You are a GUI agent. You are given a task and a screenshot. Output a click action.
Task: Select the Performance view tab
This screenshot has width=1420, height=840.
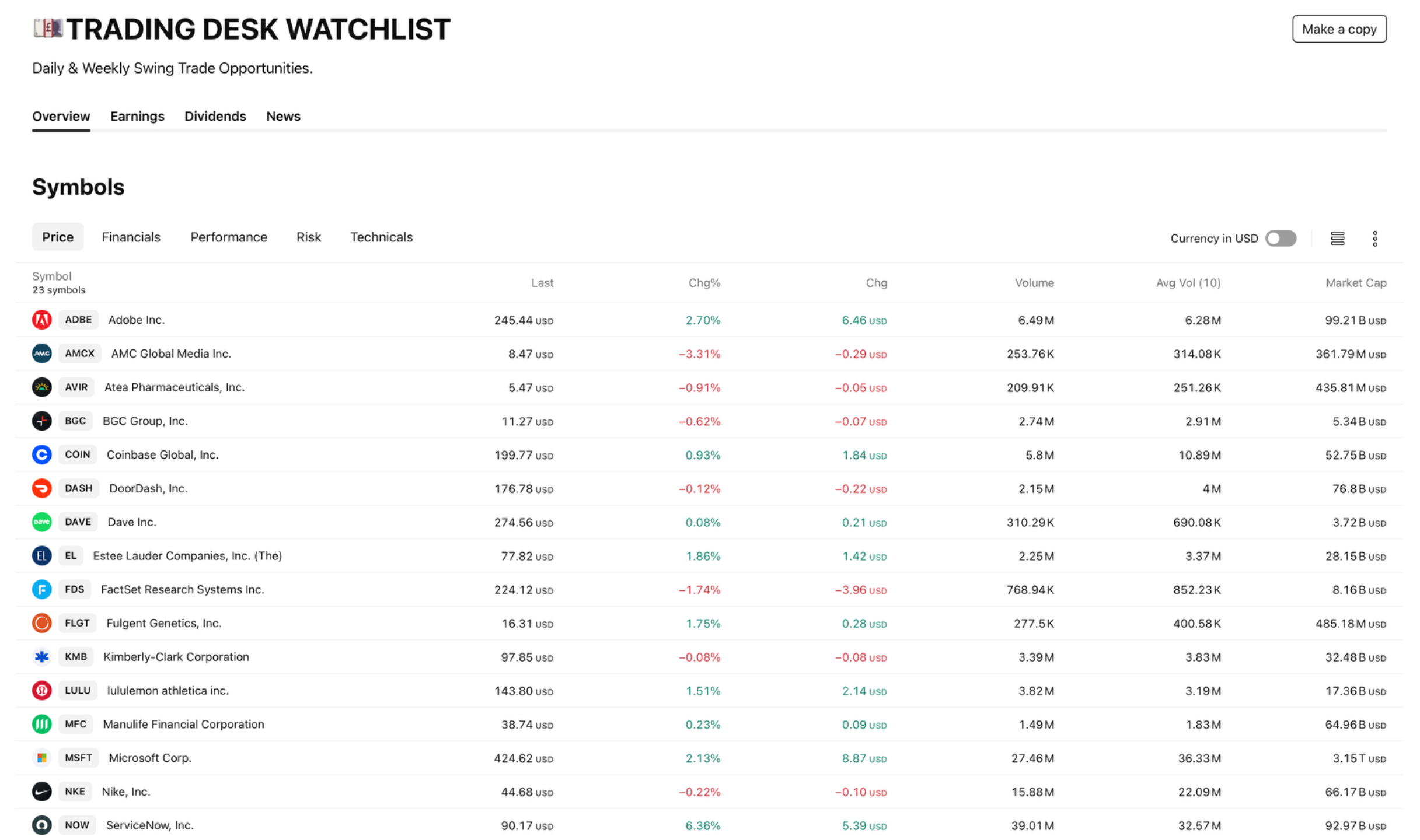point(228,237)
